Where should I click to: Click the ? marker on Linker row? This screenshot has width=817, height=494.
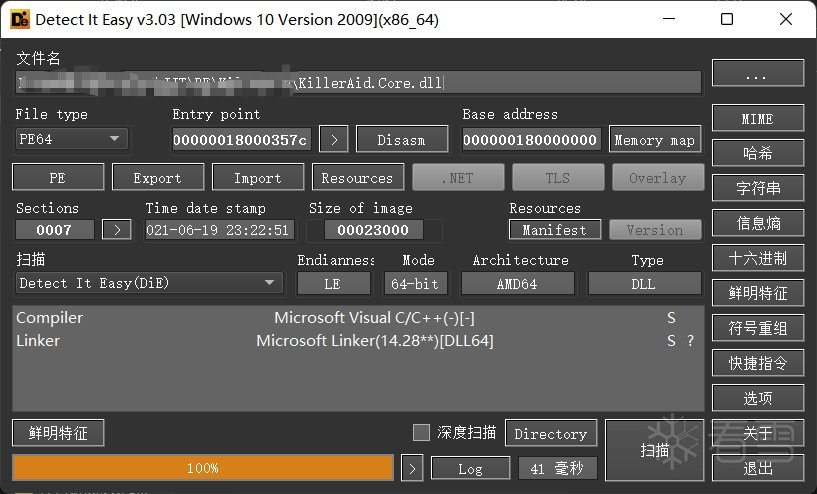(x=690, y=340)
